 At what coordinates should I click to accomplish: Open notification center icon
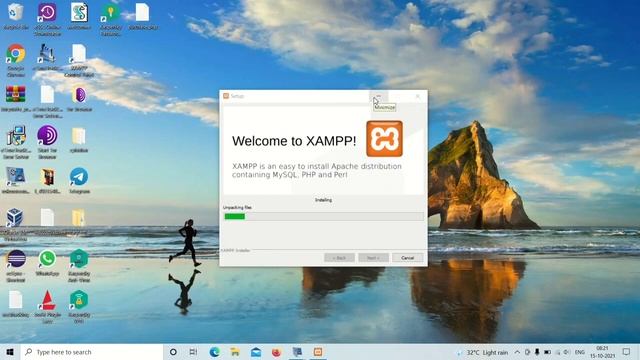coord(627,352)
